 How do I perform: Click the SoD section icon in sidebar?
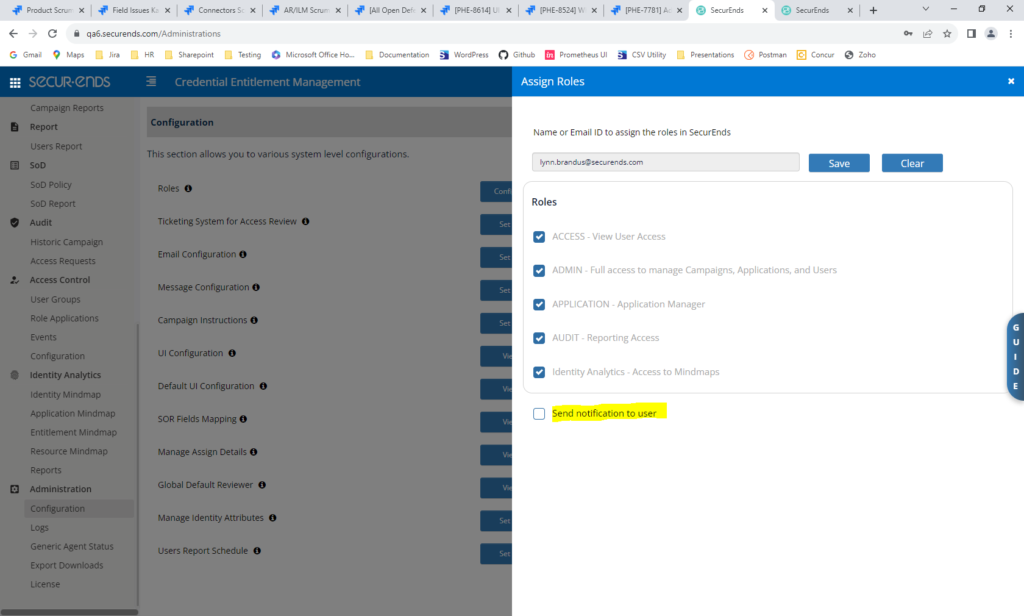point(14,165)
